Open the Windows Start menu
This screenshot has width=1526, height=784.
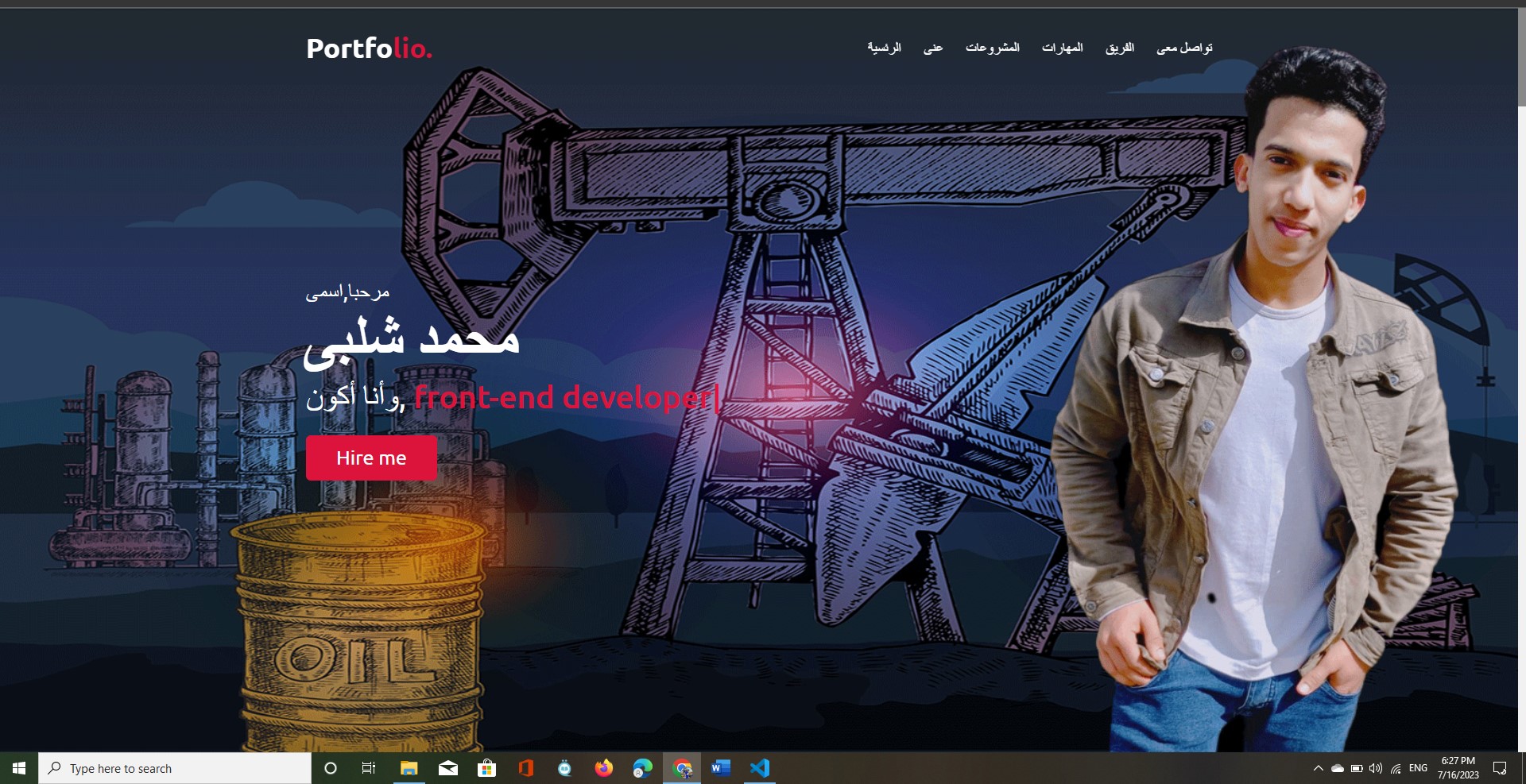(x=19, y=768)
